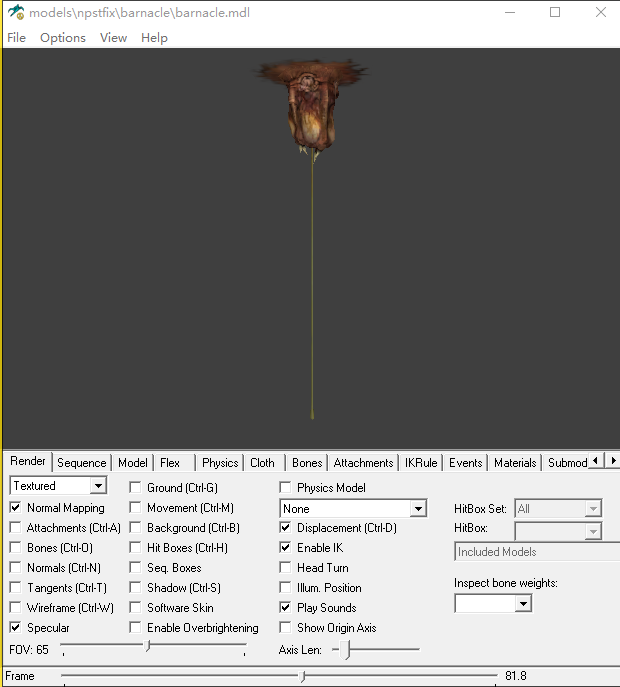
Task: Click the HLMV app icon in title bar
Action: 16,12
